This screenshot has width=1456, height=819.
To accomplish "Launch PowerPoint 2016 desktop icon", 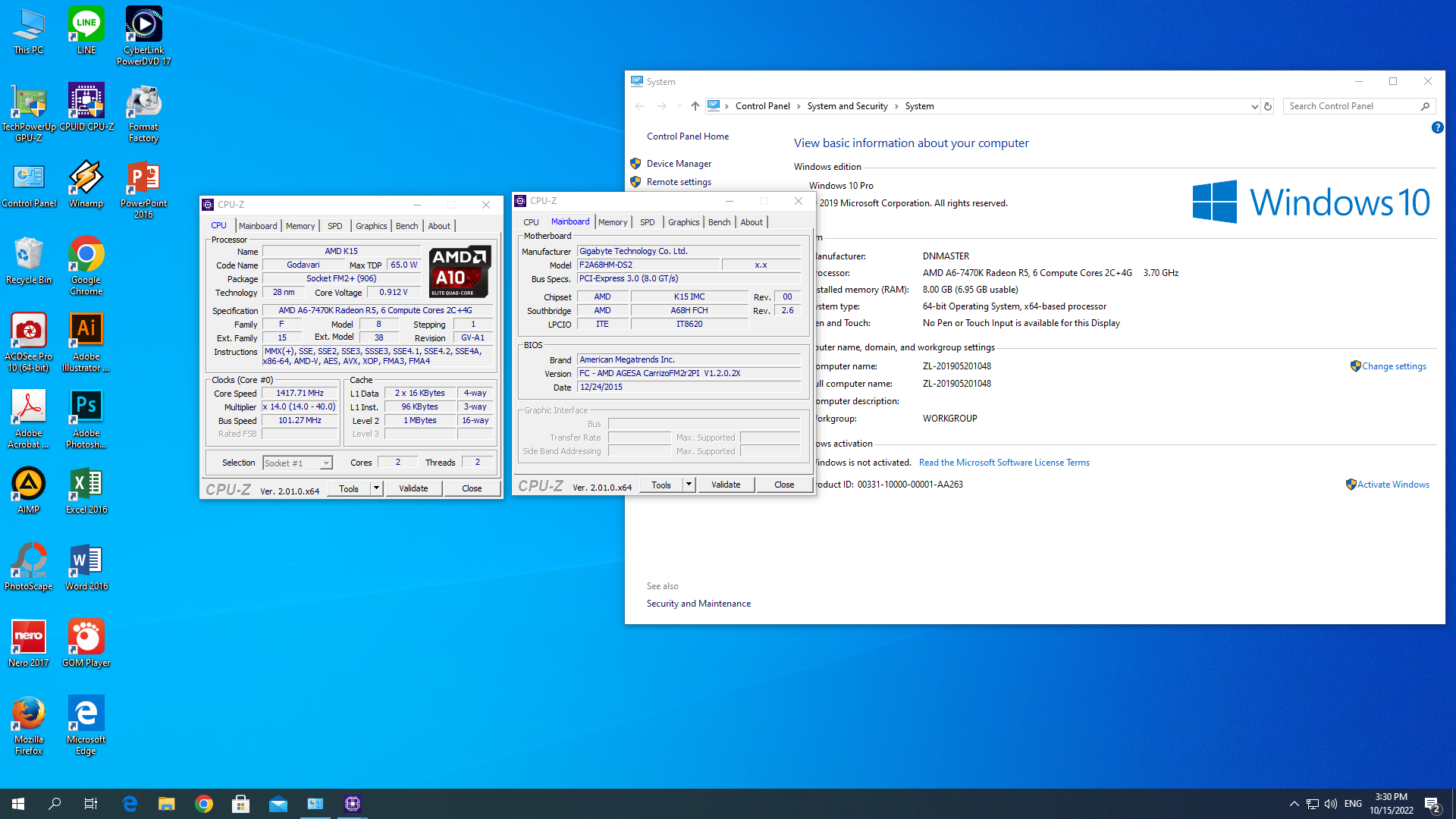I will pyautogui.click(x=143, y=189).
